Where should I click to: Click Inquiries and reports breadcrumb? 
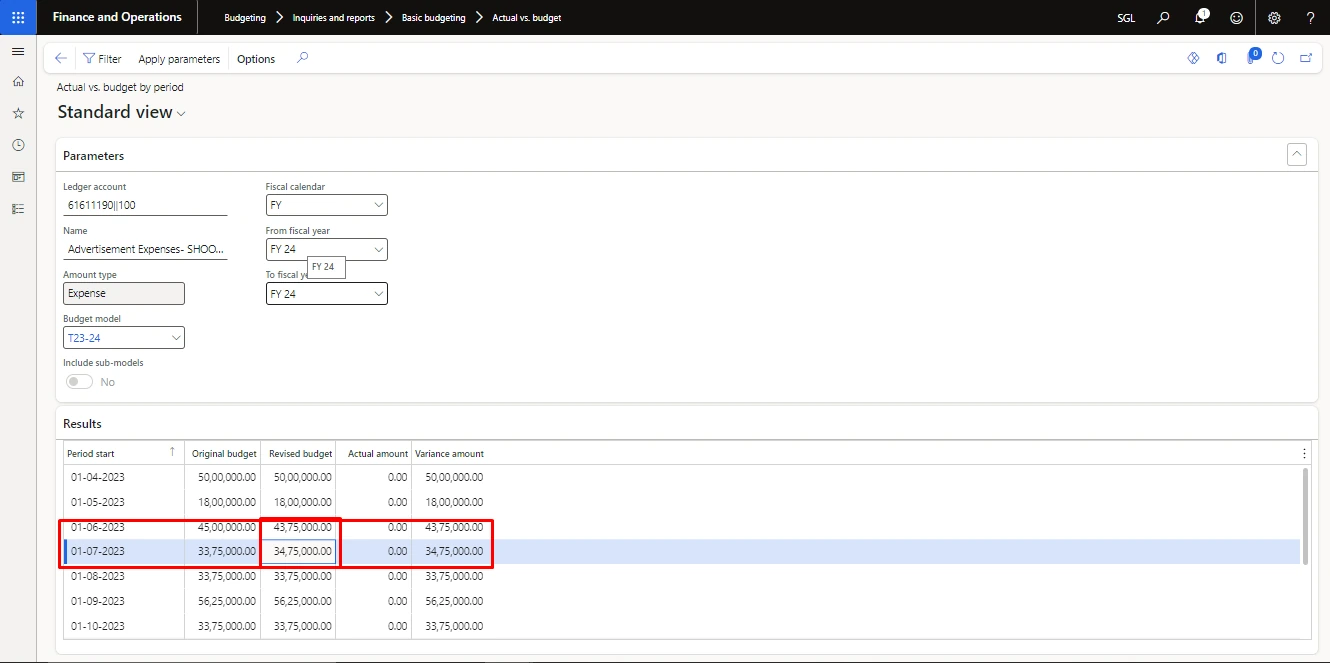(334, 18)
